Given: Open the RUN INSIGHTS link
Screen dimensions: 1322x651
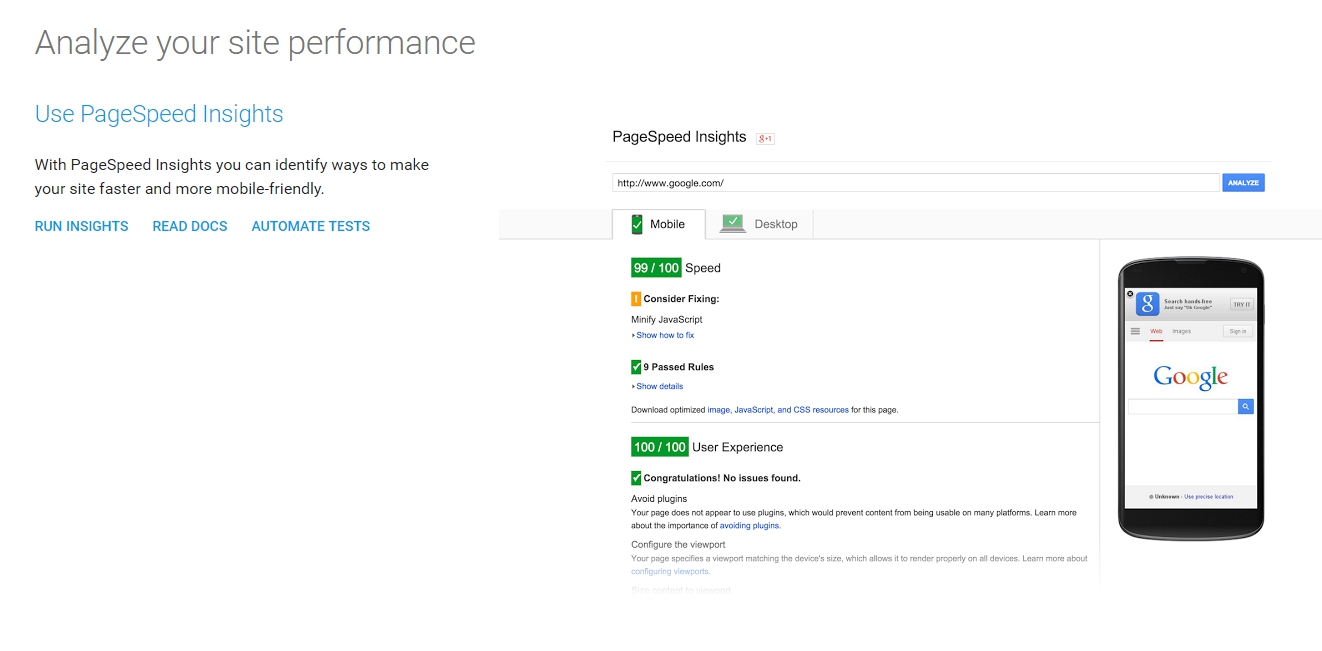Looking at the screenshot, I should point(81,226).
